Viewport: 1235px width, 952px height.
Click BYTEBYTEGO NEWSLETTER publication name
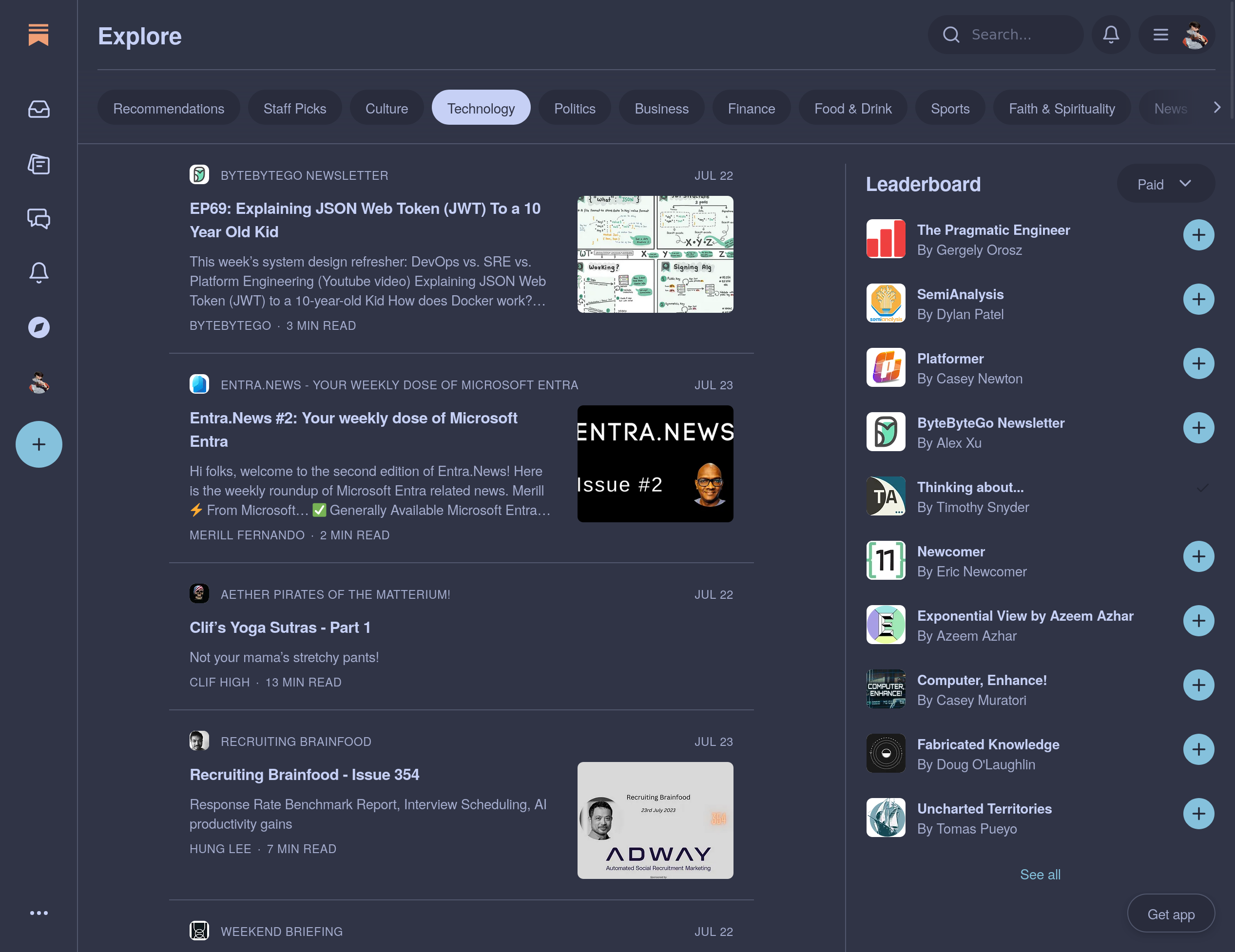coord(304,175)
